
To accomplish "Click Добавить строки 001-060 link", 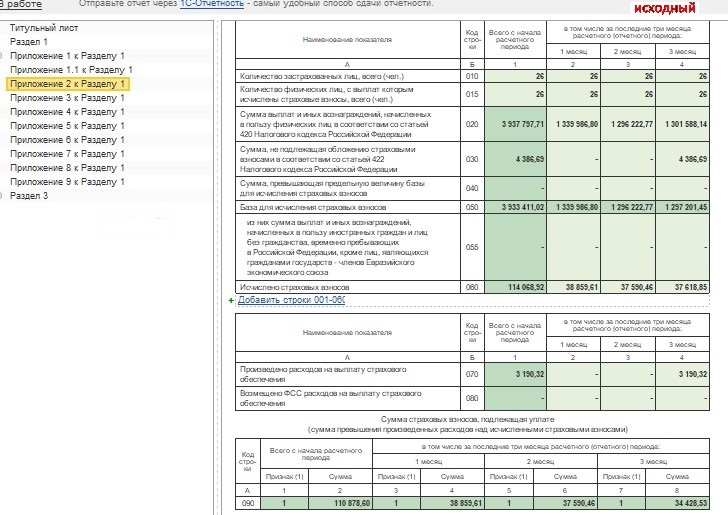I will (291, 300).
